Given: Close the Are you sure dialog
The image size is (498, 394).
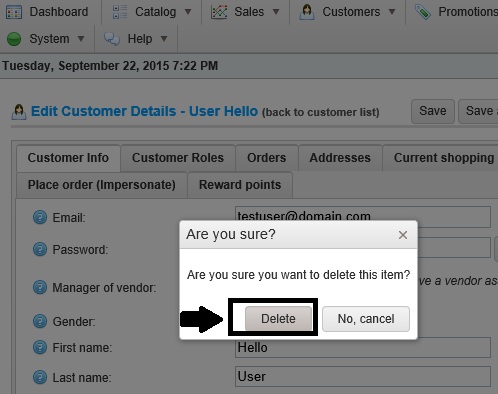Looking at the screenshot, I should tap(403, 235).
